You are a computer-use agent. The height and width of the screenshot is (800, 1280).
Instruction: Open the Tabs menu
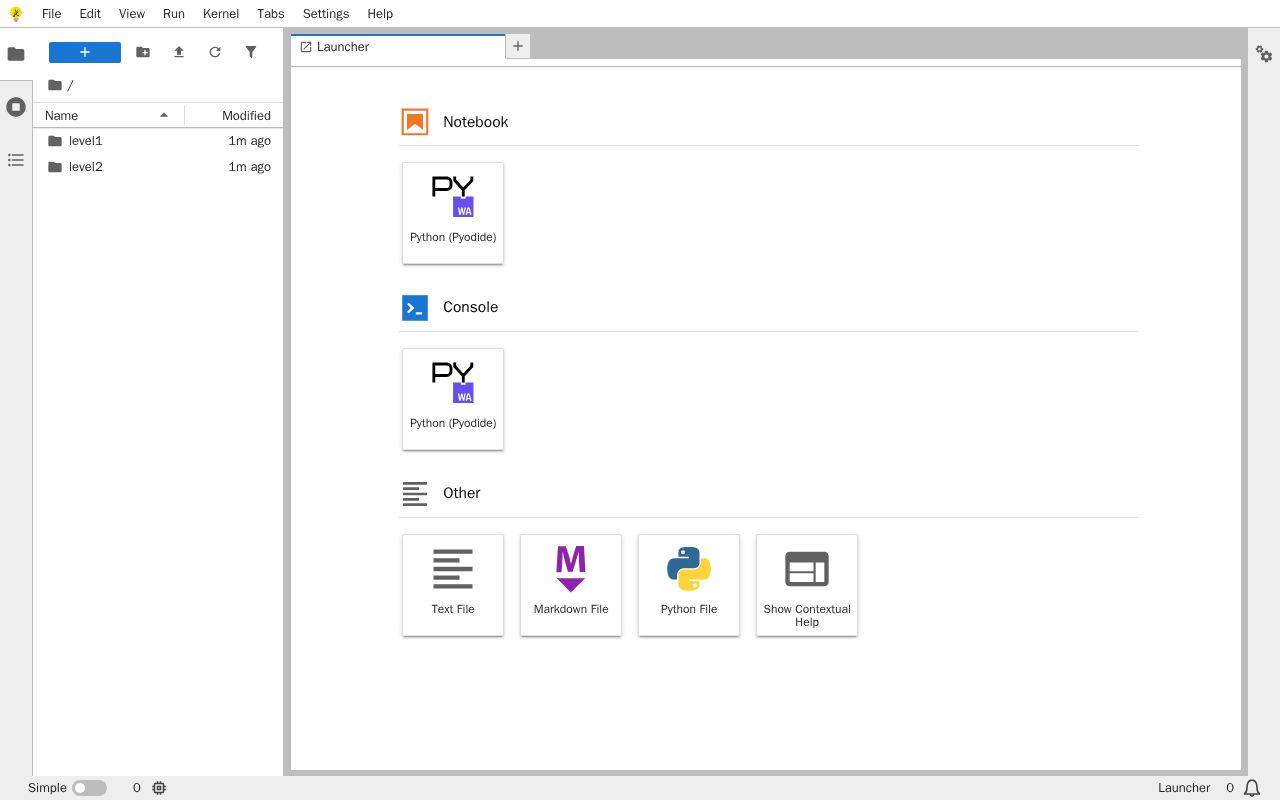tap(271, 14)
